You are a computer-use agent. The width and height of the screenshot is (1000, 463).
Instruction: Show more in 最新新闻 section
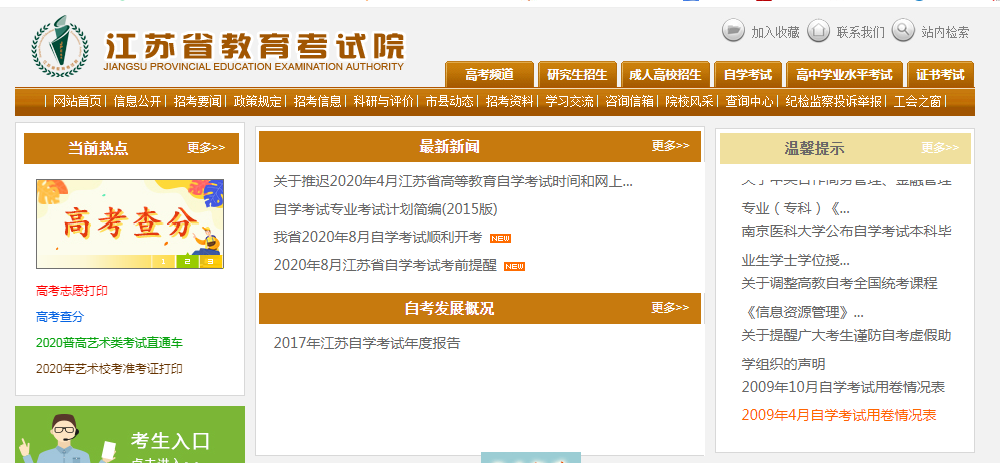[670, 146]
